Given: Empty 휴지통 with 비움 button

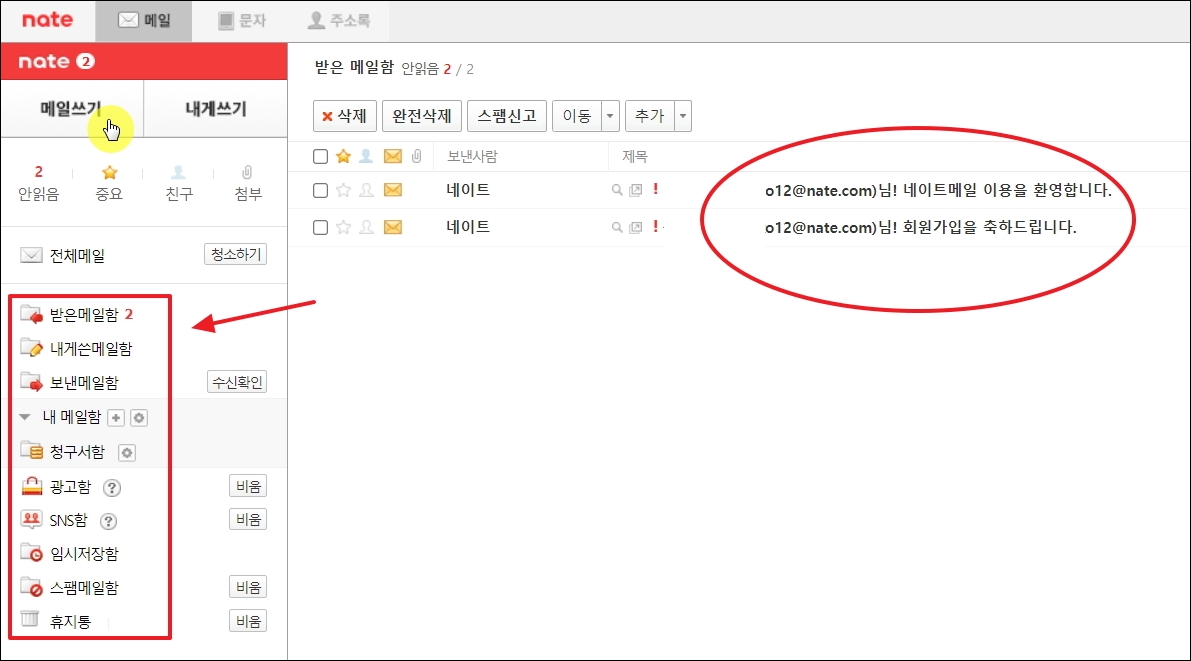Looking at the screenshot, I should click(248, 621).
